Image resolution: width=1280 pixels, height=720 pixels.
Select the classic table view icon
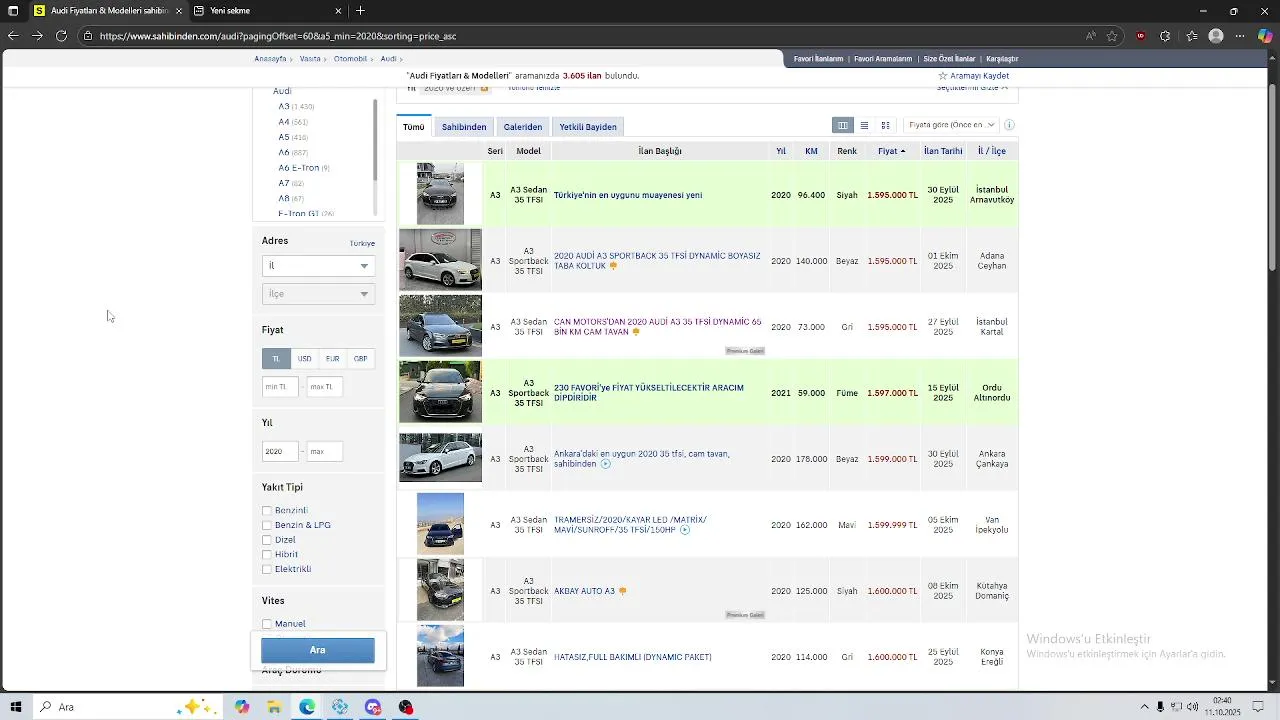(x=843, y=125)
